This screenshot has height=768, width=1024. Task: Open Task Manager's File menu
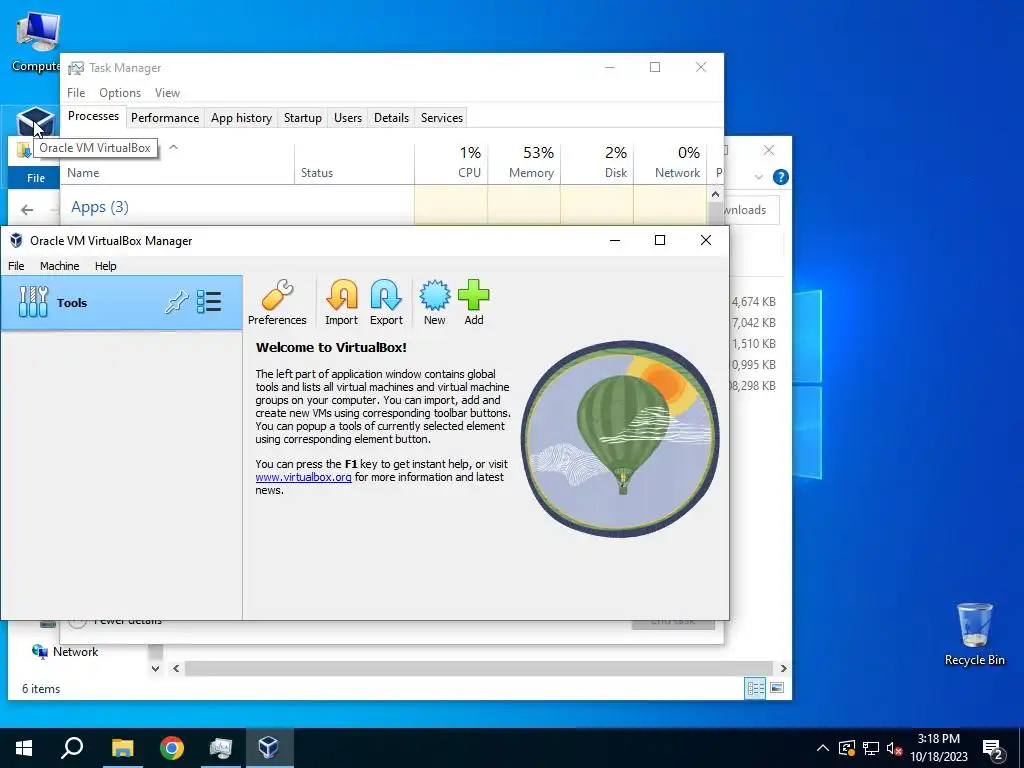point(76,93)
